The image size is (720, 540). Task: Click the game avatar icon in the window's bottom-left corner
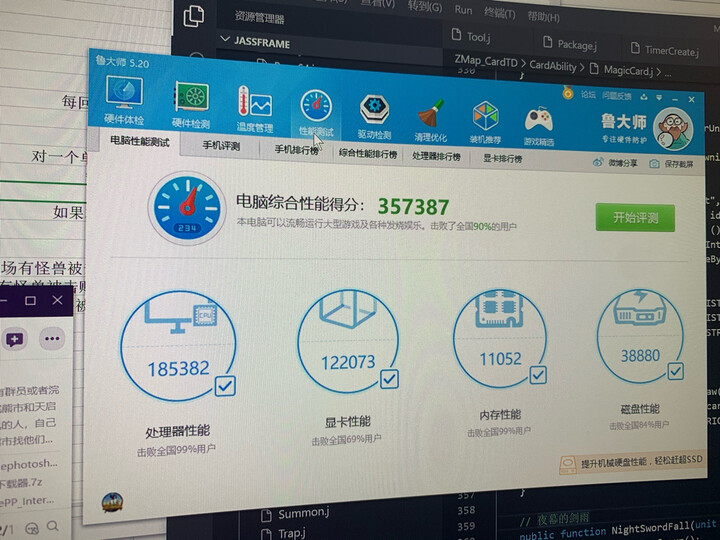pos(112,502)
